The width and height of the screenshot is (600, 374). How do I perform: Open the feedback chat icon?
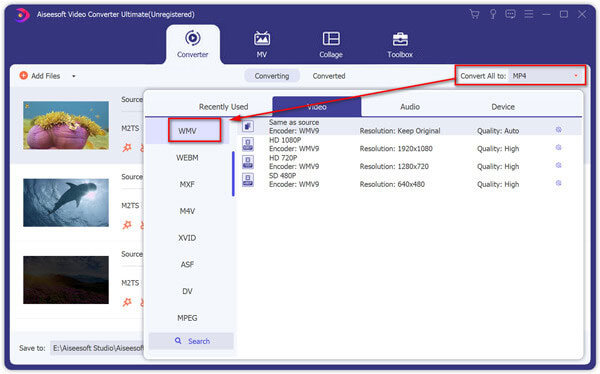tap(510, 15)
